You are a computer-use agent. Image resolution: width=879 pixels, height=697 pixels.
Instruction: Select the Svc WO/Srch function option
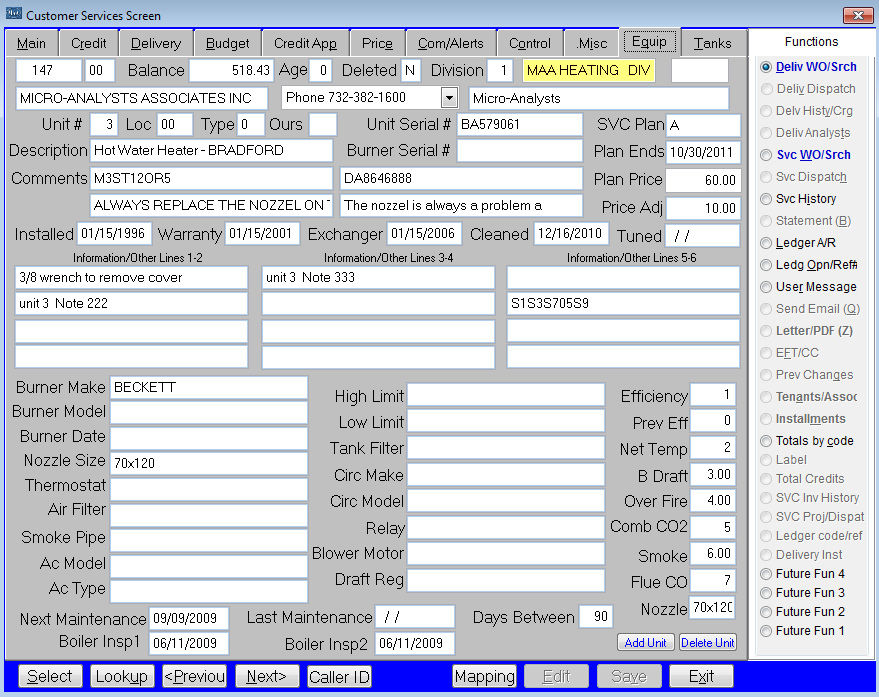766,155
